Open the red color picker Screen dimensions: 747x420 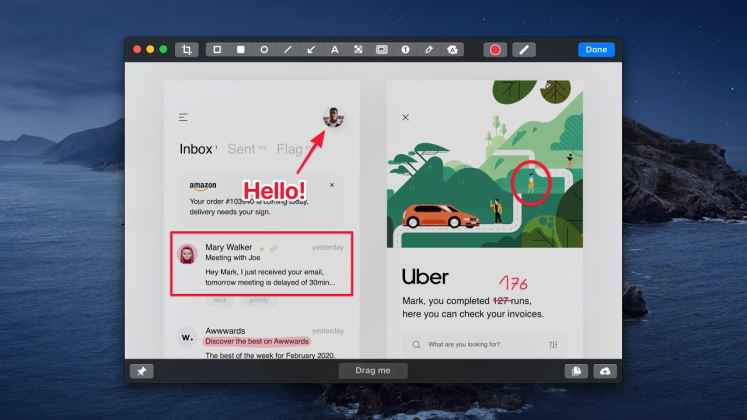pos(494,49)
